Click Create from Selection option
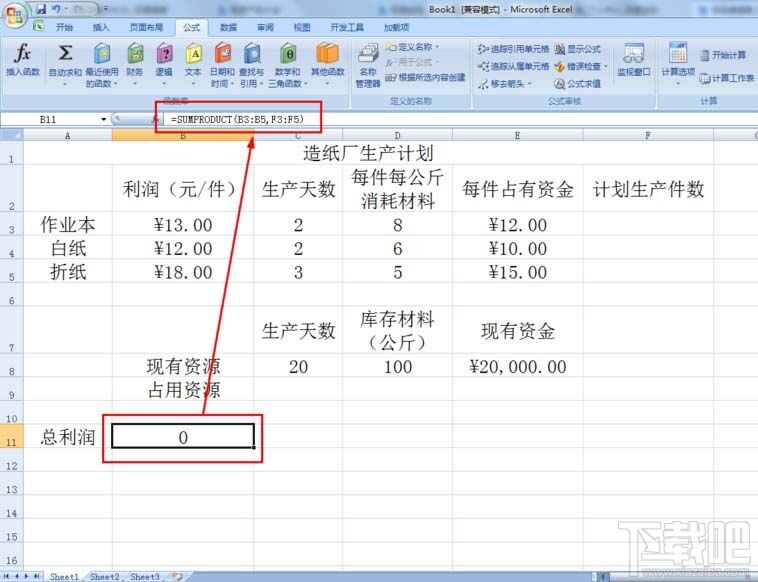The height and width of the screenshot is (582, 758). [x=425, y=77]
